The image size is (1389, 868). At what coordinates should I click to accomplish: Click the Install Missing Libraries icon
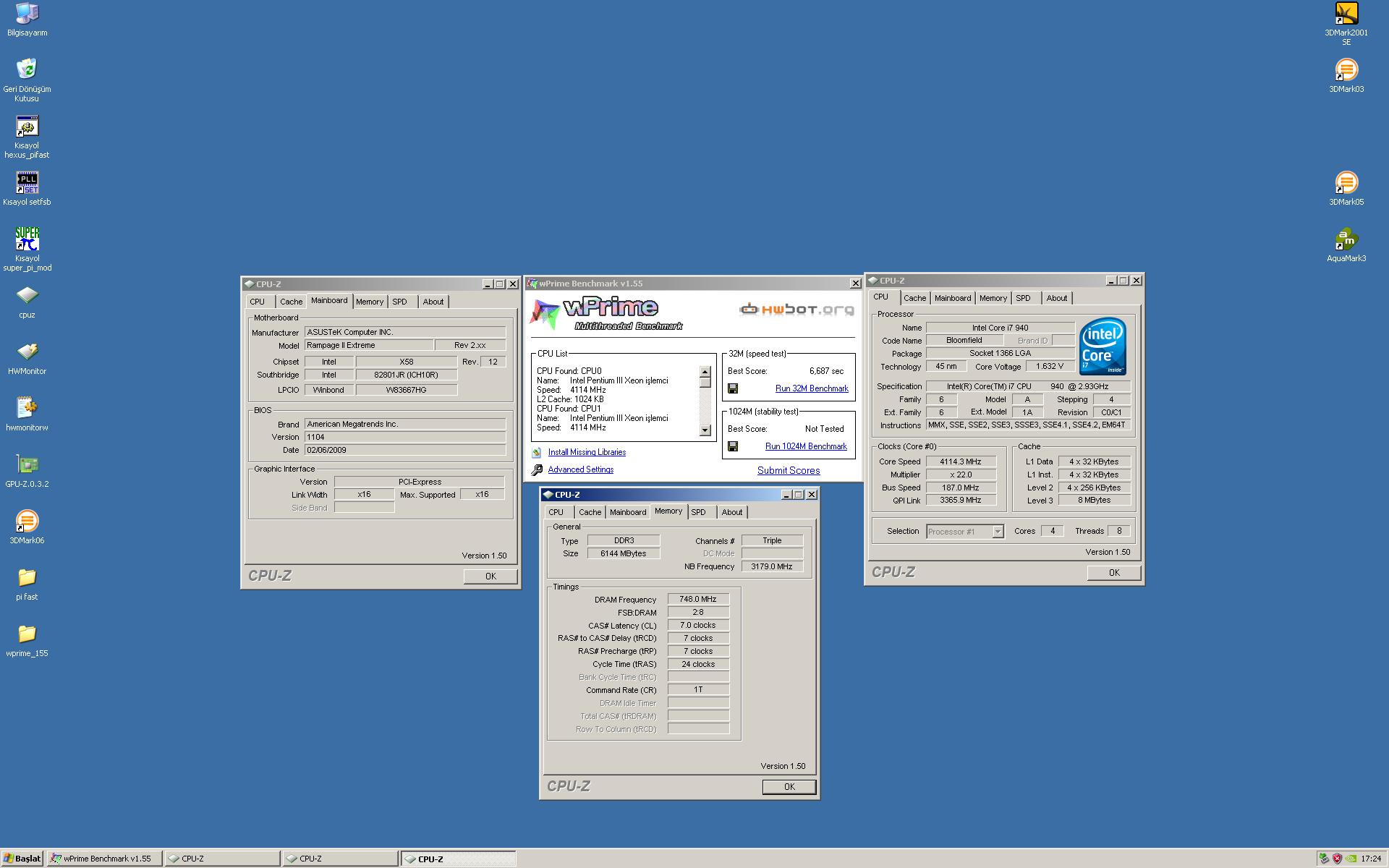(x=537, y=452)
